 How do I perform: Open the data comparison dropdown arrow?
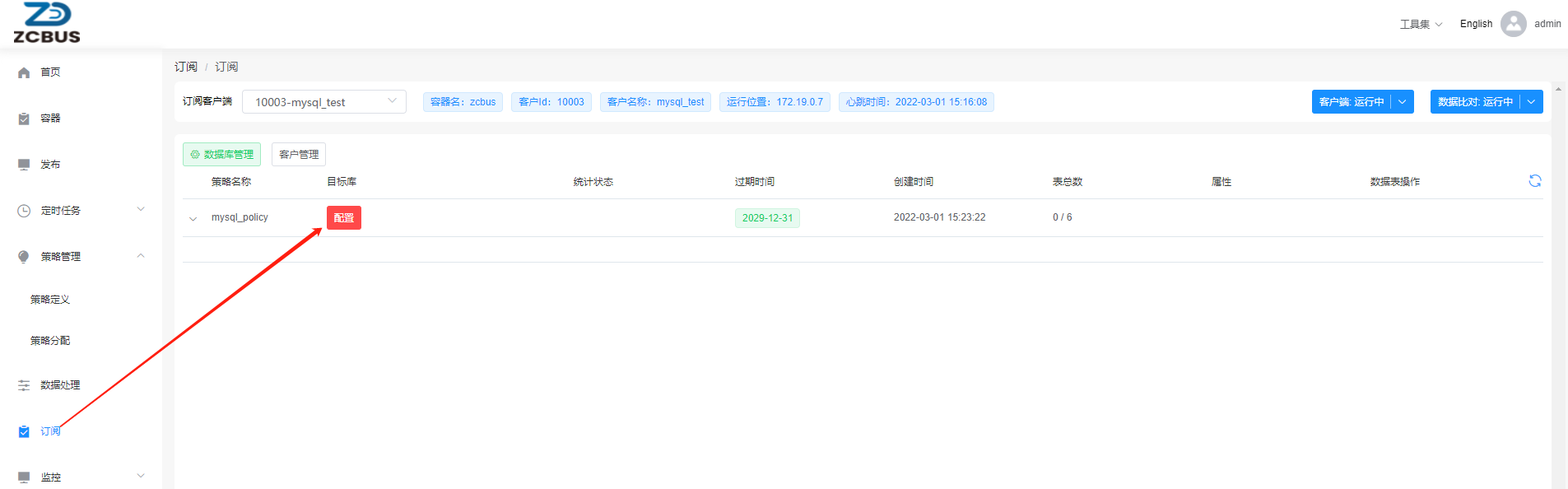click(1531, 102)
